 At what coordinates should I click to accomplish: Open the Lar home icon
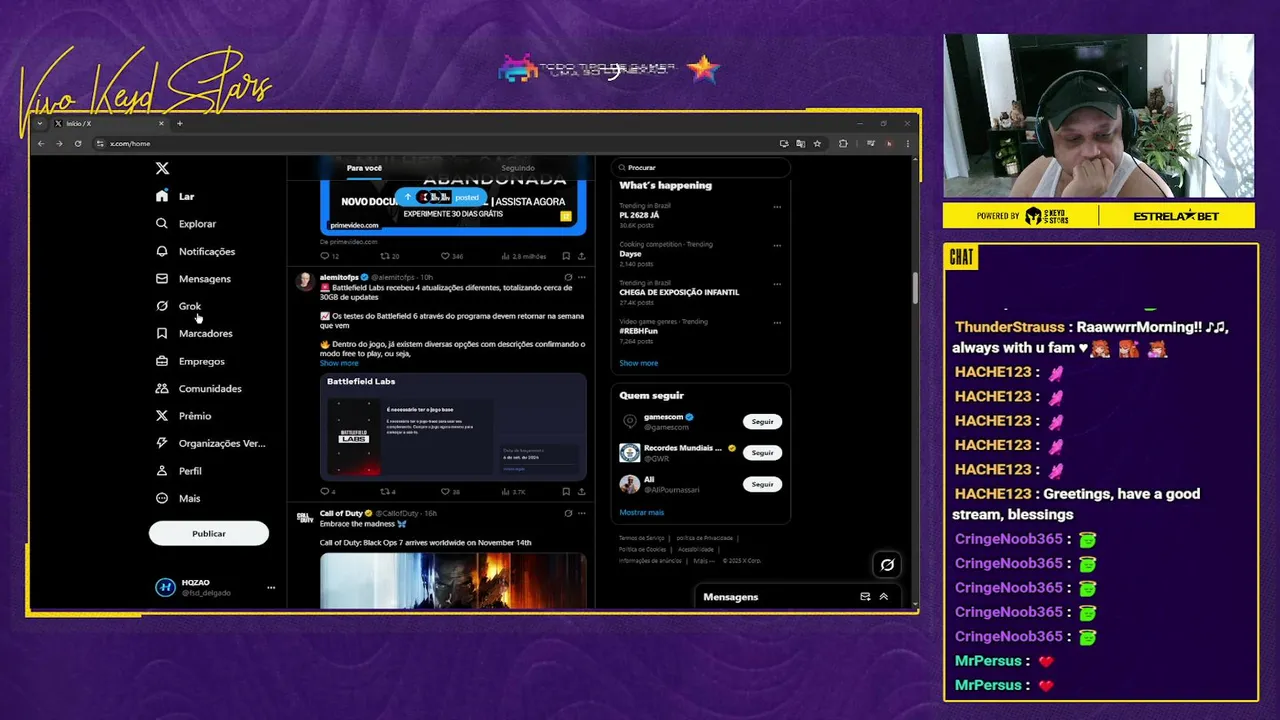[x=162, y=196]
